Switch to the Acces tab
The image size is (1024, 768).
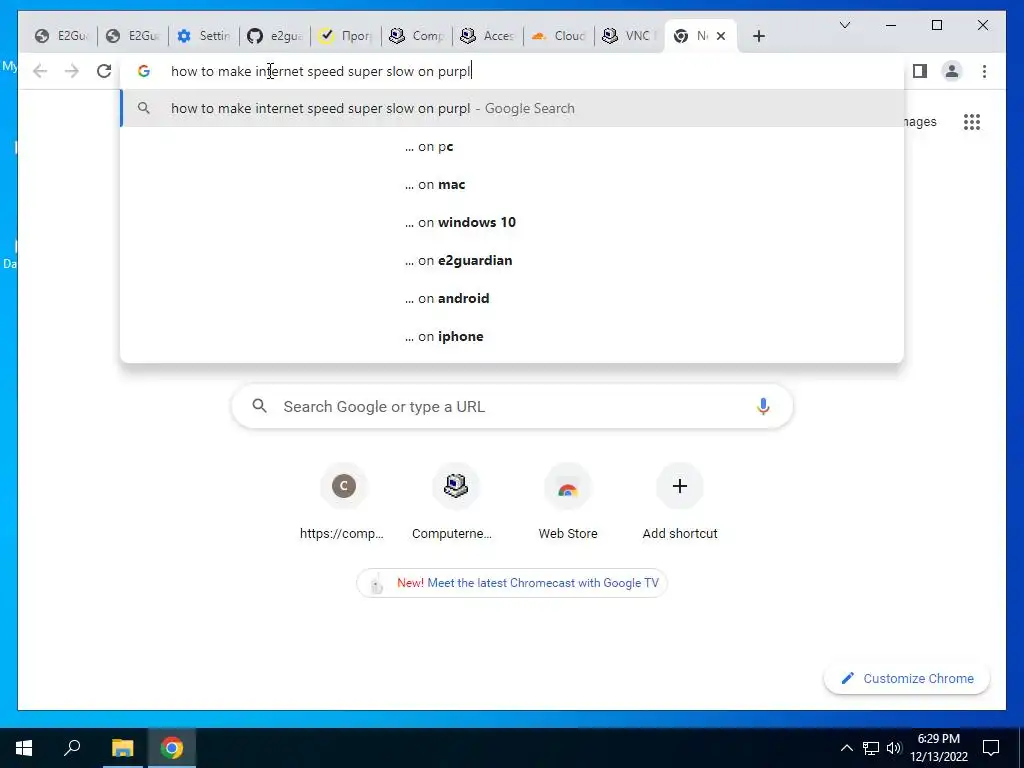click(x=488, y=36)
